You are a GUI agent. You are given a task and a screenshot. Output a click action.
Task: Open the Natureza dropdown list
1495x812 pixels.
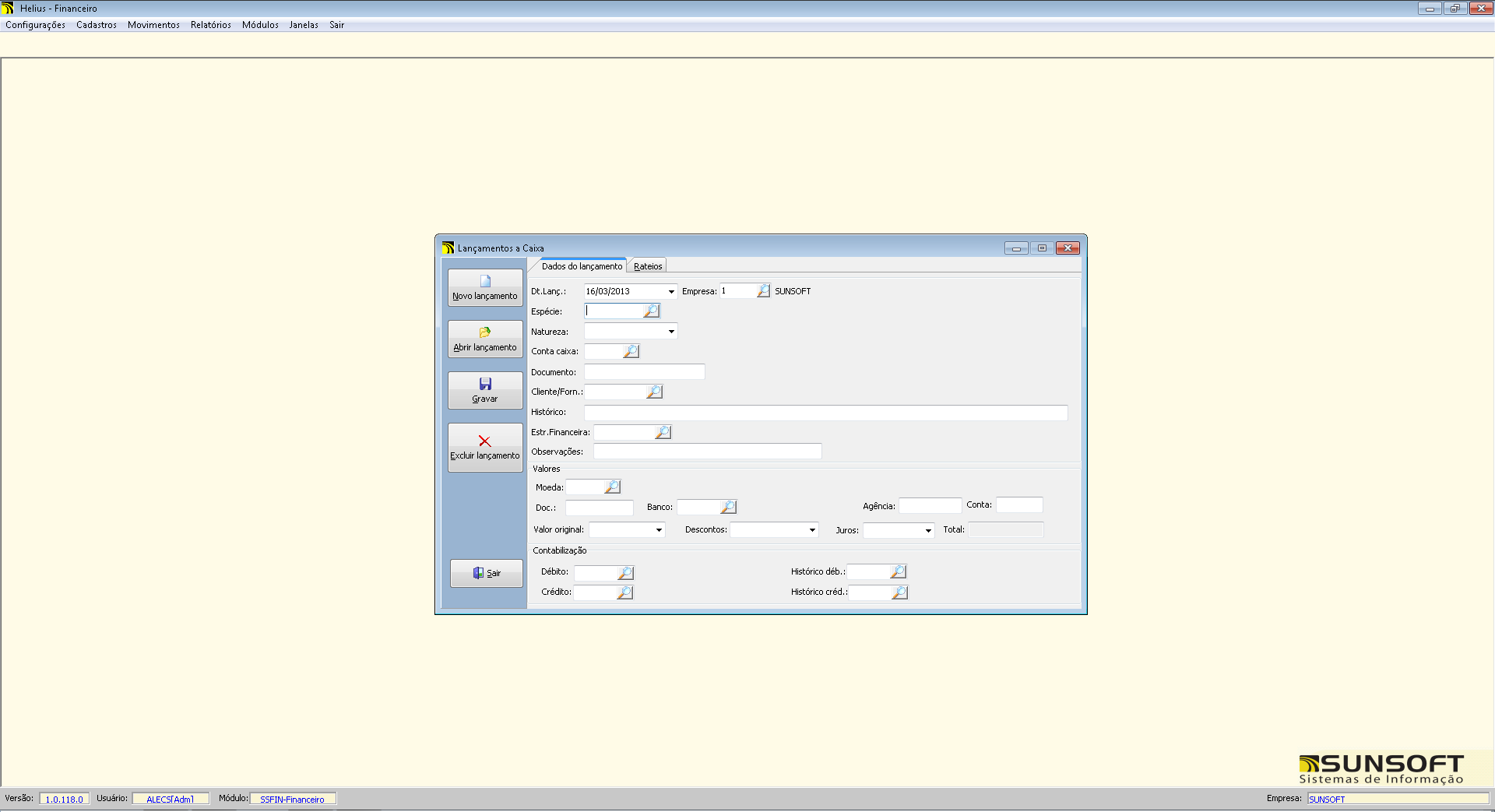[671, 332]
